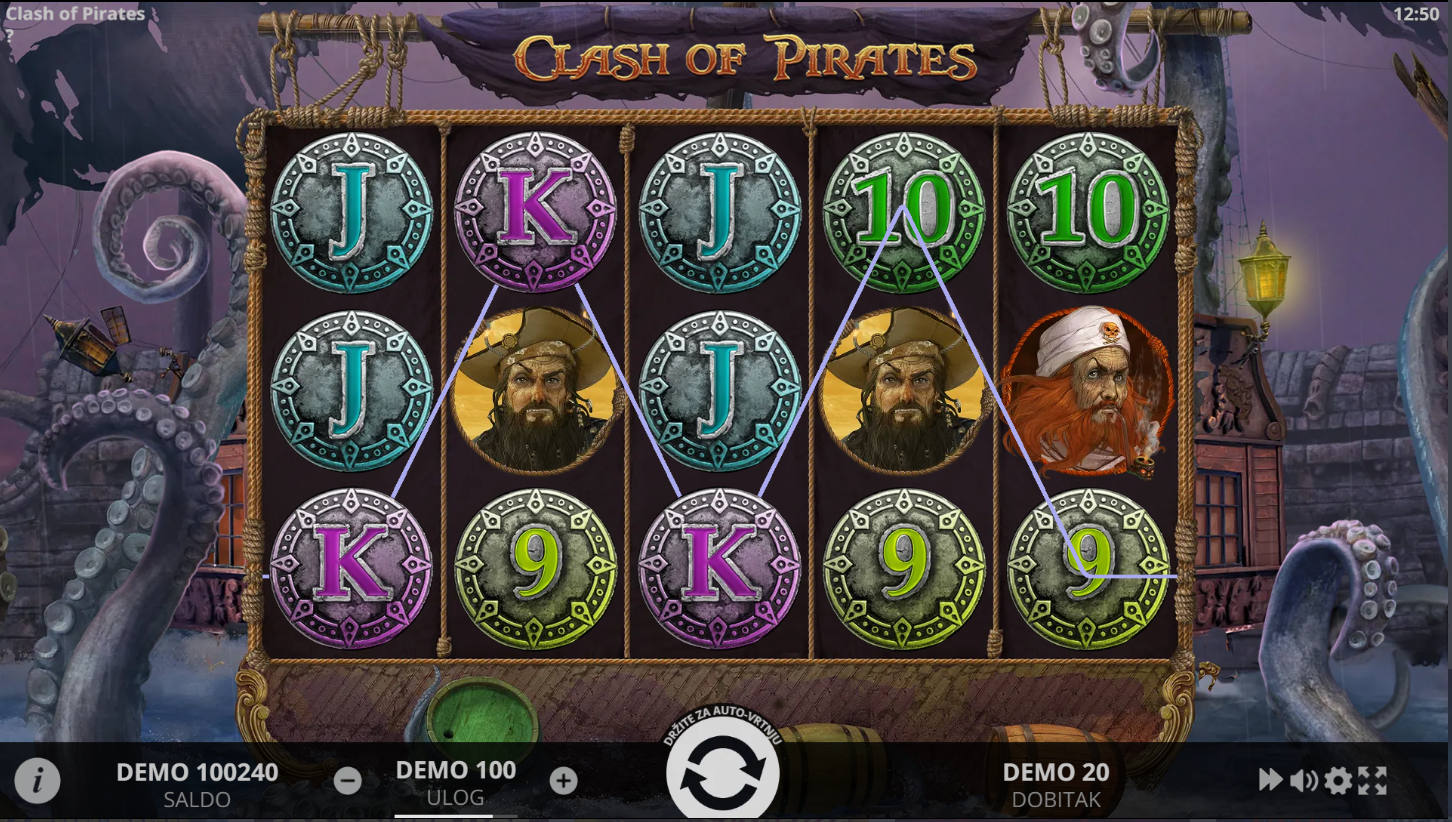Open the info paytable icon
Viewport: 1452px width, 822px height.
pyautogui.click(x=37, y=781)
